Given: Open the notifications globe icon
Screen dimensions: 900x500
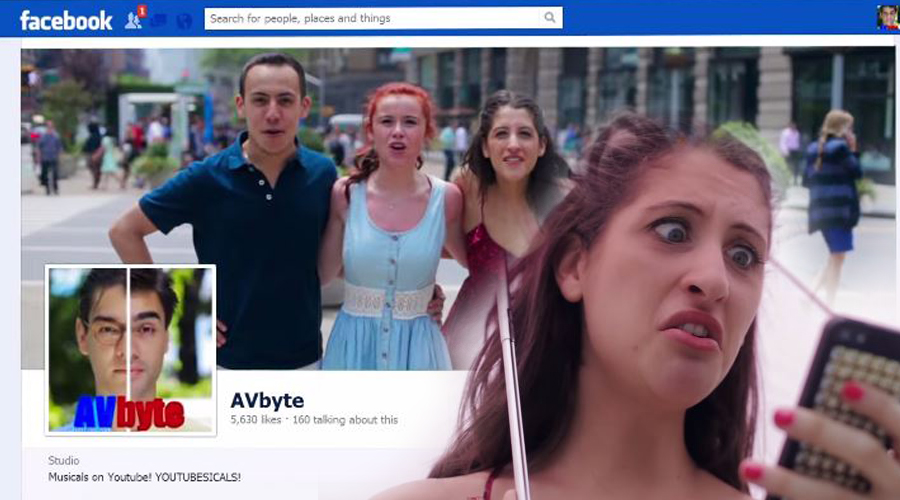Looking at the screenshot, I should (184, 20).
